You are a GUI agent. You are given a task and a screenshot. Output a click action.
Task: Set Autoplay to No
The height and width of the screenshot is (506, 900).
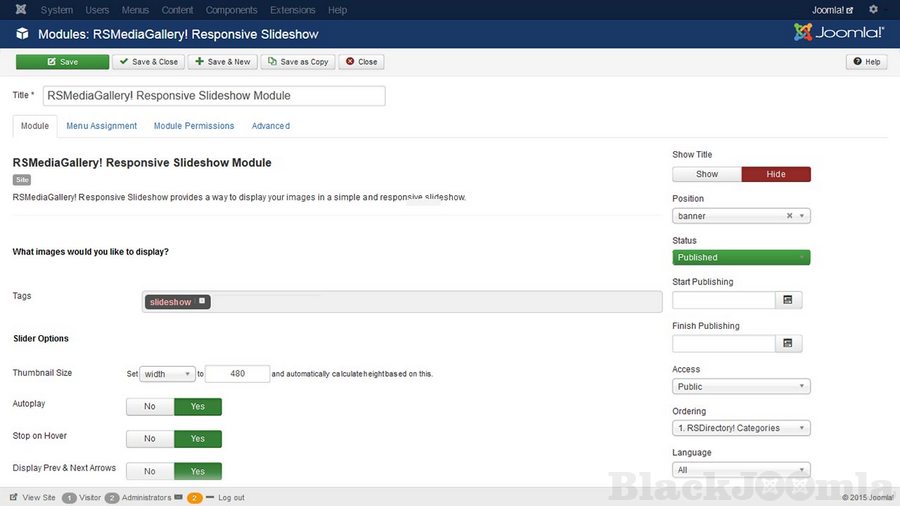click(x=150, y=407)
